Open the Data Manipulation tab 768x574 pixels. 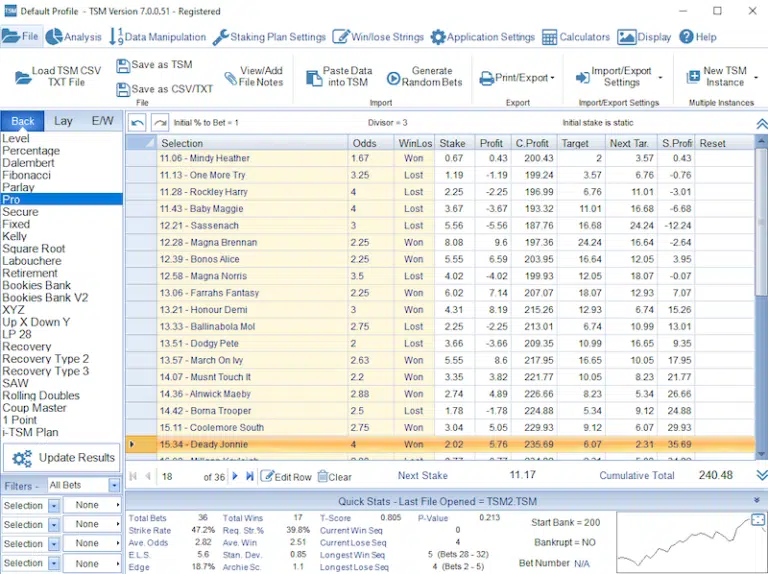pyautogui.click(x=158, y=37)
